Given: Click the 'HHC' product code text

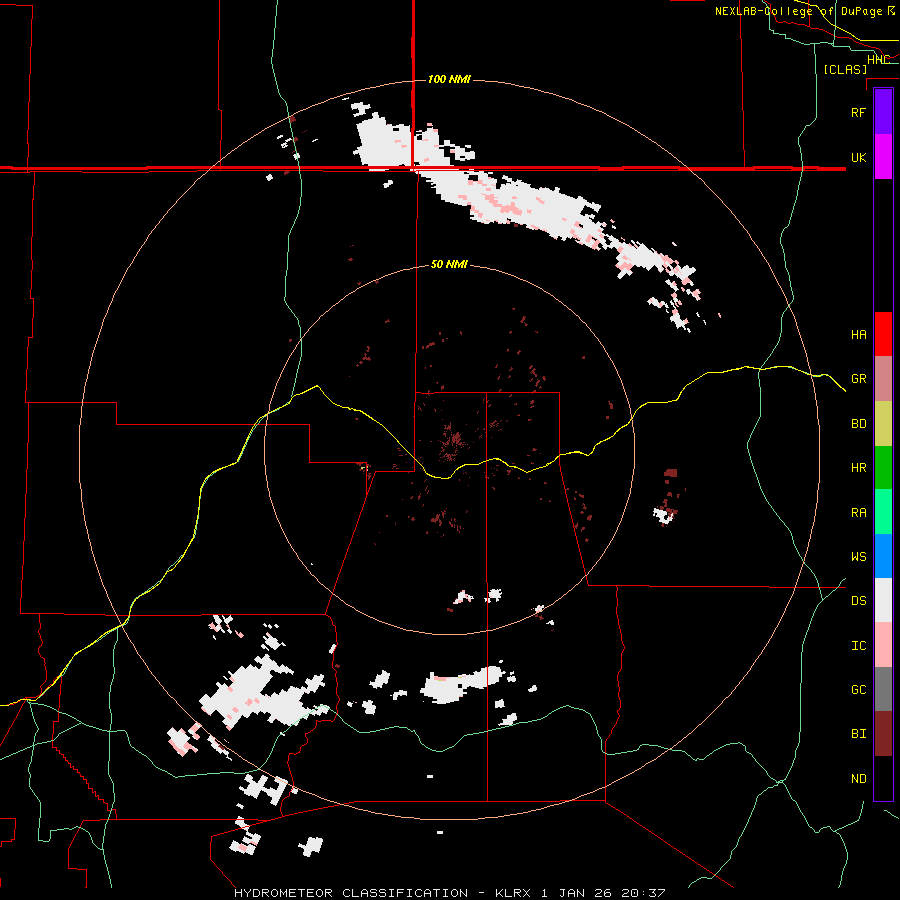Looking at the screenshot, I should 878,60.
